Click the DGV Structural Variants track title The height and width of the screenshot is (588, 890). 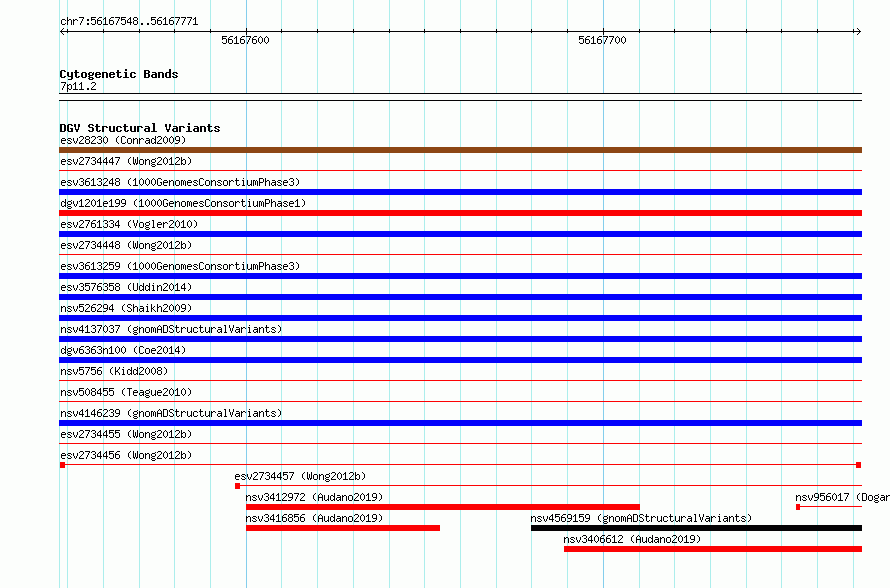click(x=140, y=128)
